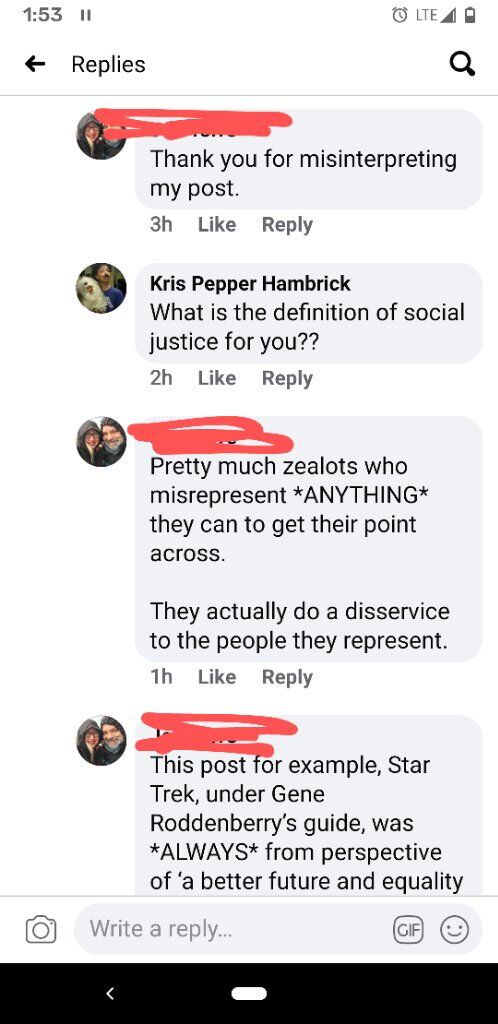Open the GIF picker in reply box
The width and height of the screenshot is (498, 1024).
pyautogui.click(x=409, y=929)
